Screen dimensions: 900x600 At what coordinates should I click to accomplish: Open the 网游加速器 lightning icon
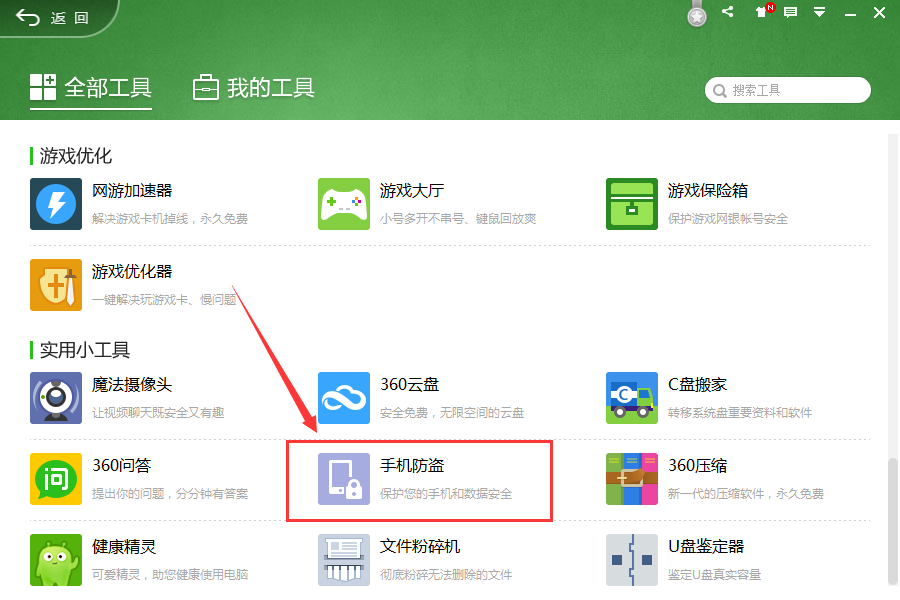(x=56, y=204)
